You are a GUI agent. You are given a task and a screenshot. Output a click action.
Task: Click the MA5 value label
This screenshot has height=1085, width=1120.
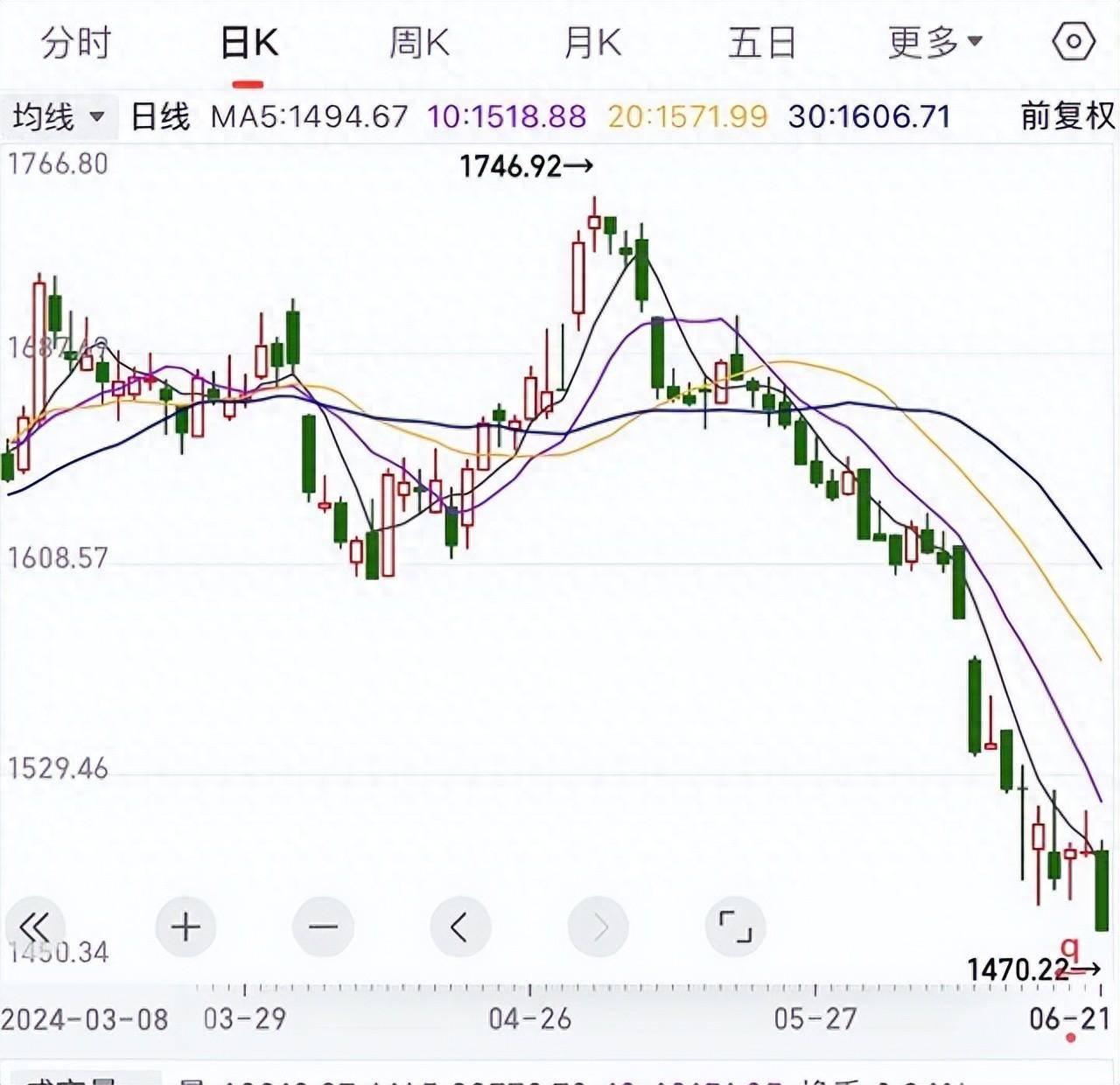[x=310, y=116]
